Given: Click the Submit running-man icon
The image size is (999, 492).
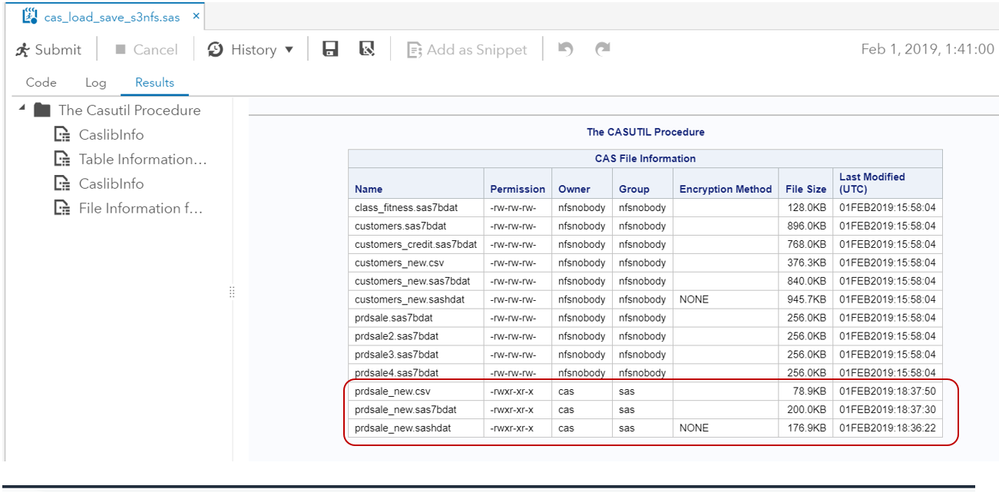Looking at the screenshot, I should coord(23,50).
